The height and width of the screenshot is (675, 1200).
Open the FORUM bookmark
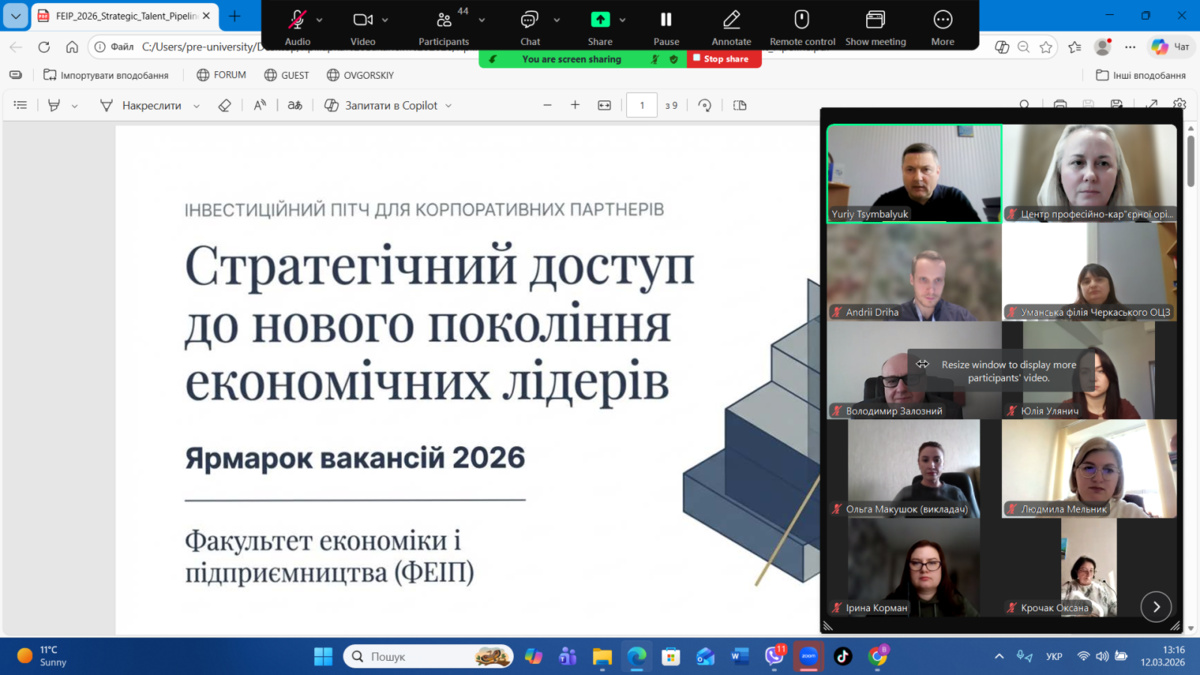(x=221, y=75)
